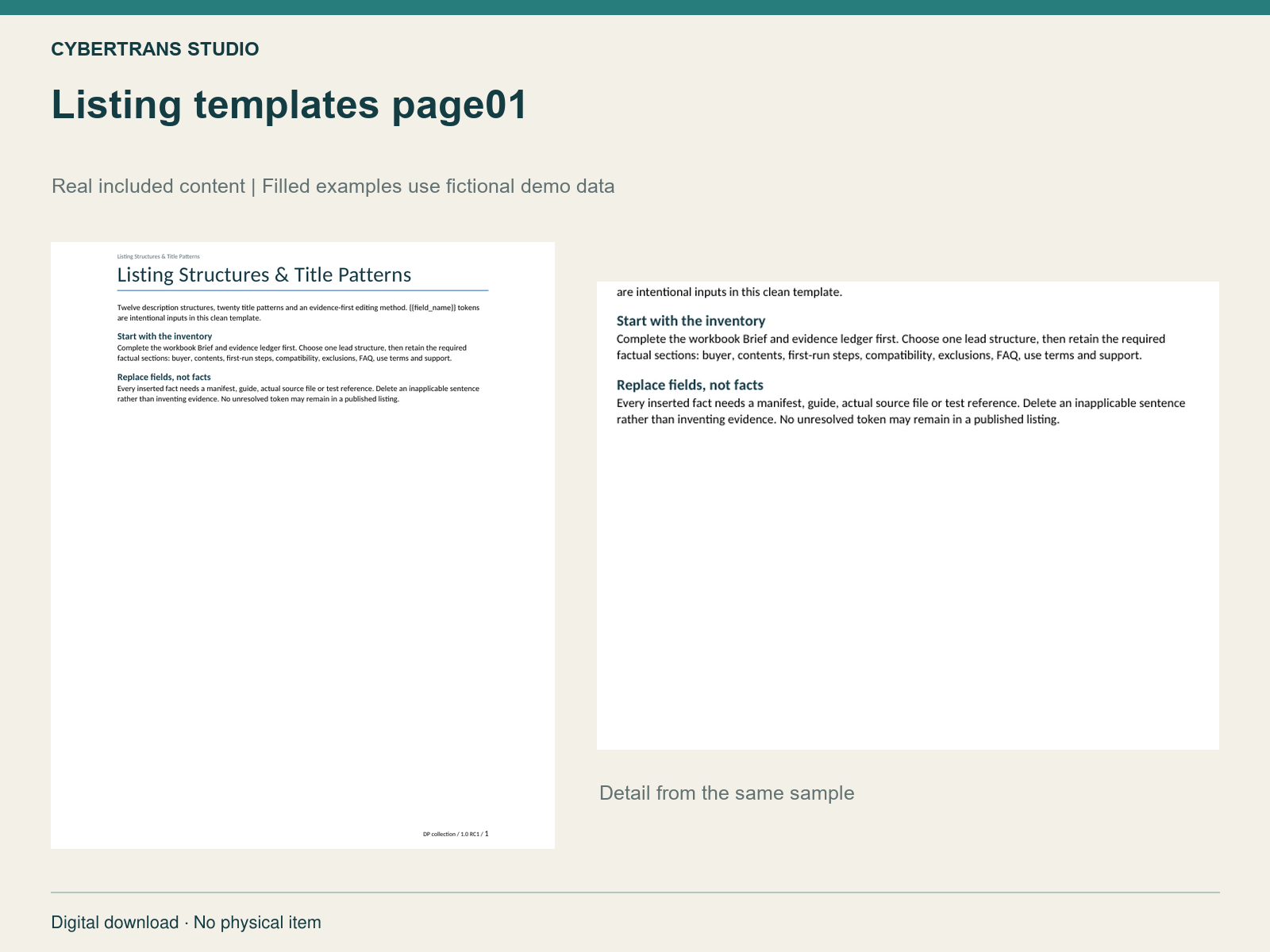Click 'Complete the workbook Brief' paragraph in detail view
Screen dimensions: 1270x952
(891, 347)
